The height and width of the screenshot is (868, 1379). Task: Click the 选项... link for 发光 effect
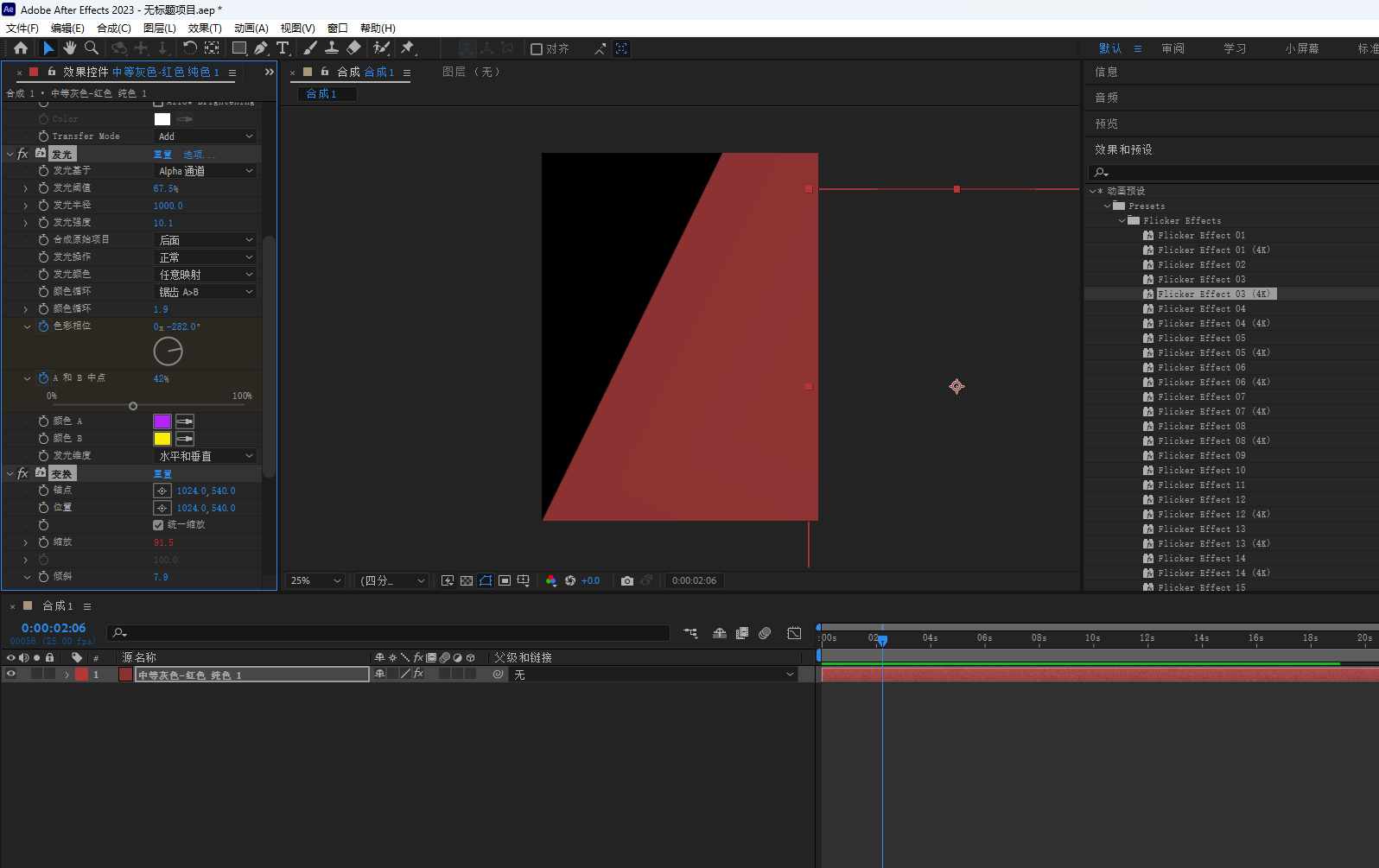(x=195, y=155)
